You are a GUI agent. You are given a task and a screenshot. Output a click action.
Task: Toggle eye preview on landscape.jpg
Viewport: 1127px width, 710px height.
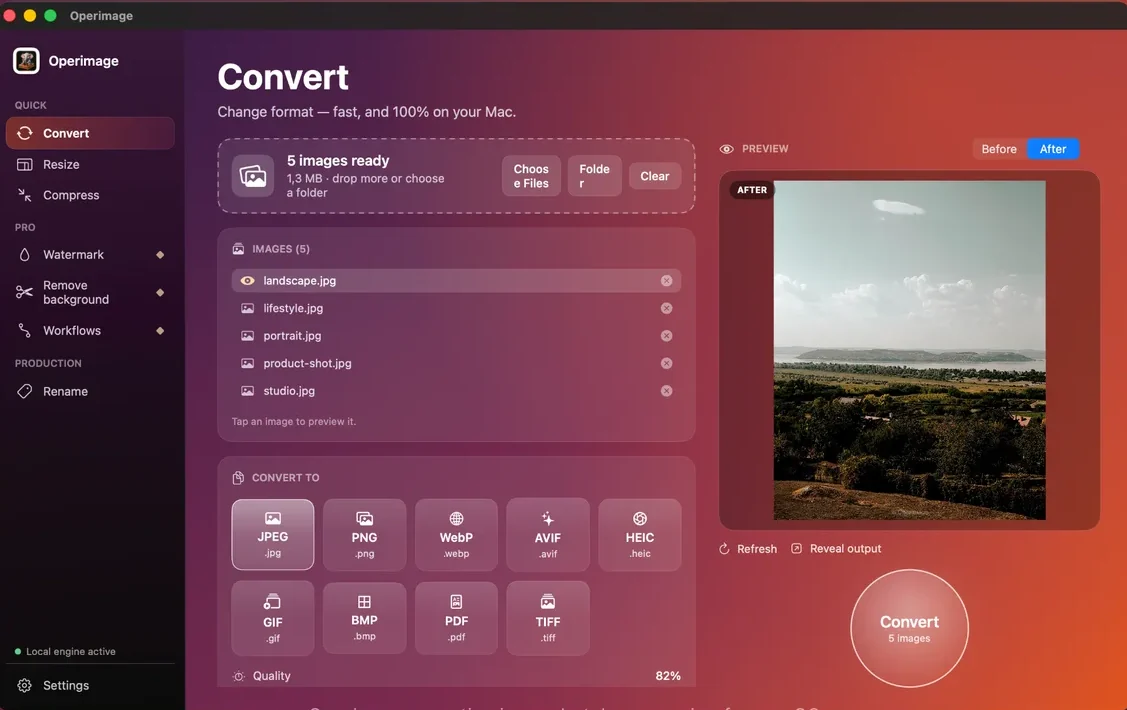point(247,281)
